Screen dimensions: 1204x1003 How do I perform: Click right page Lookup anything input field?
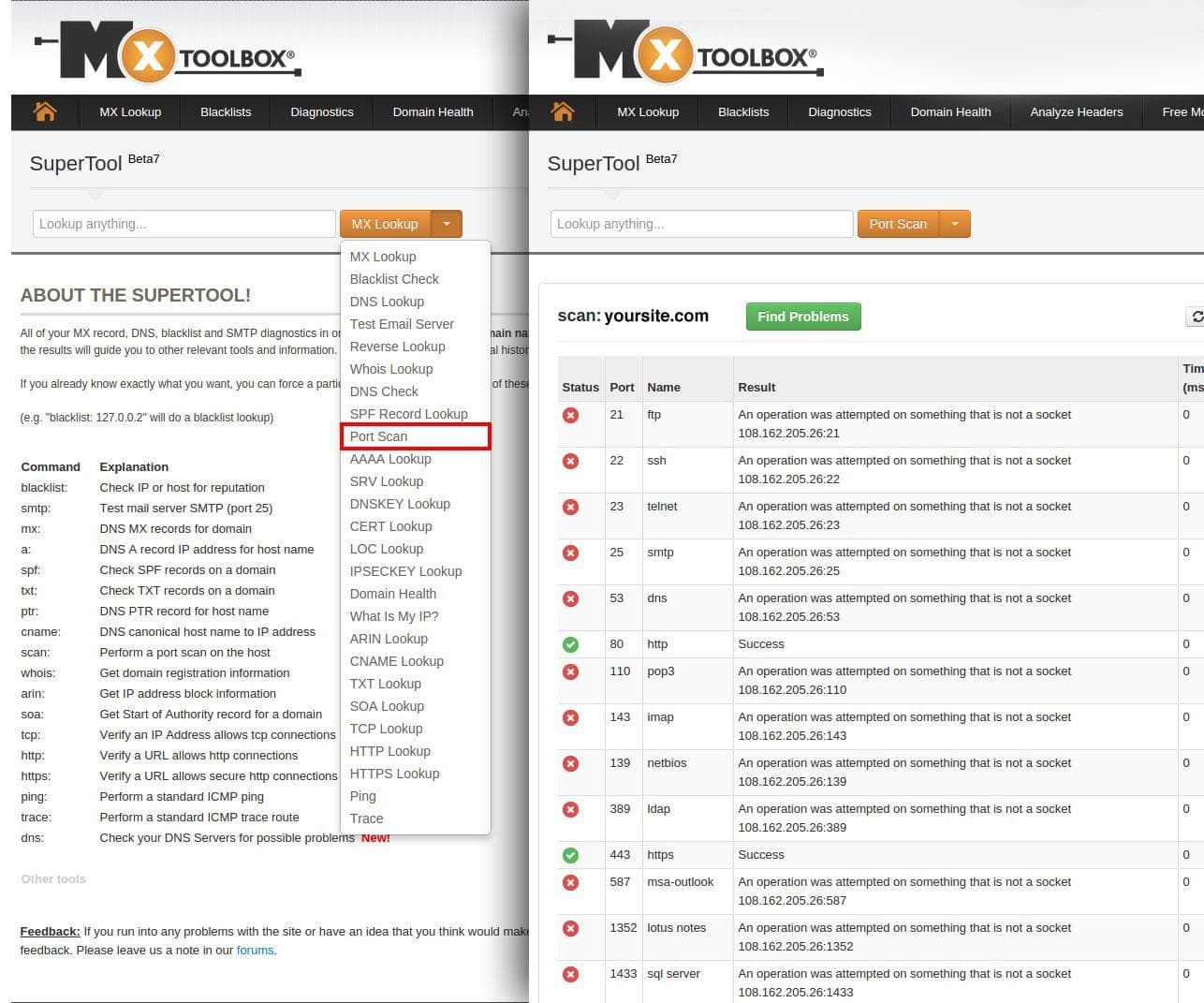click(702, 224)
